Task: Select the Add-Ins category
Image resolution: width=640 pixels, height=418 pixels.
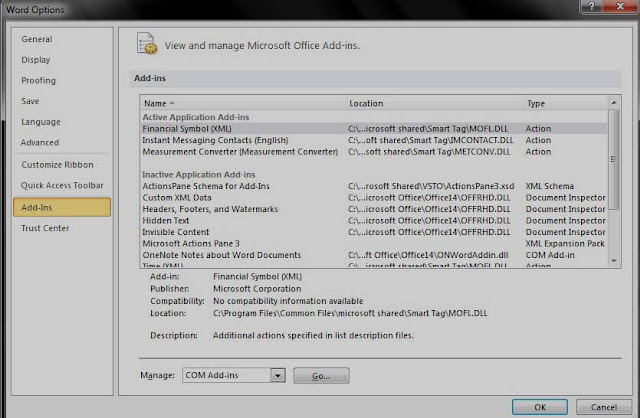Action: pyautogui.click(x=62, y=207)
